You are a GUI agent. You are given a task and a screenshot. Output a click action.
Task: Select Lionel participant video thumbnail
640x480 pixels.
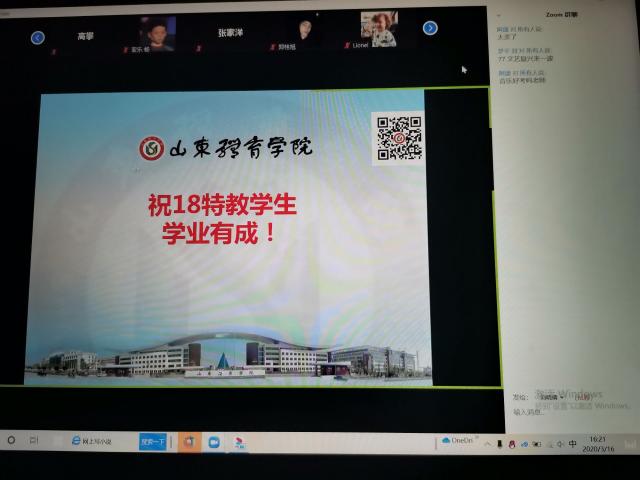pyautogui.click(x=379, y=29)
